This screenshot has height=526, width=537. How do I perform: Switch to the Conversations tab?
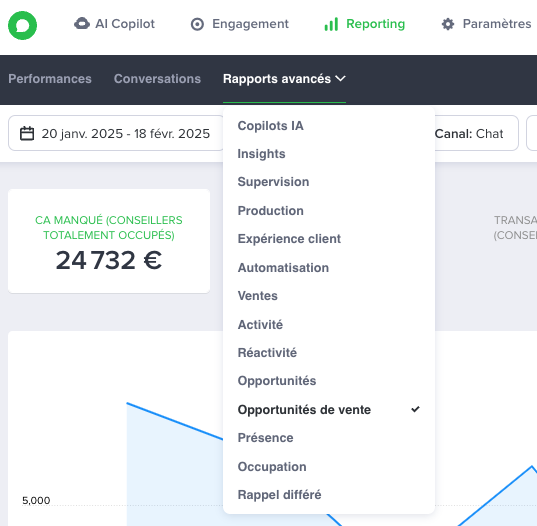[157, 79]
